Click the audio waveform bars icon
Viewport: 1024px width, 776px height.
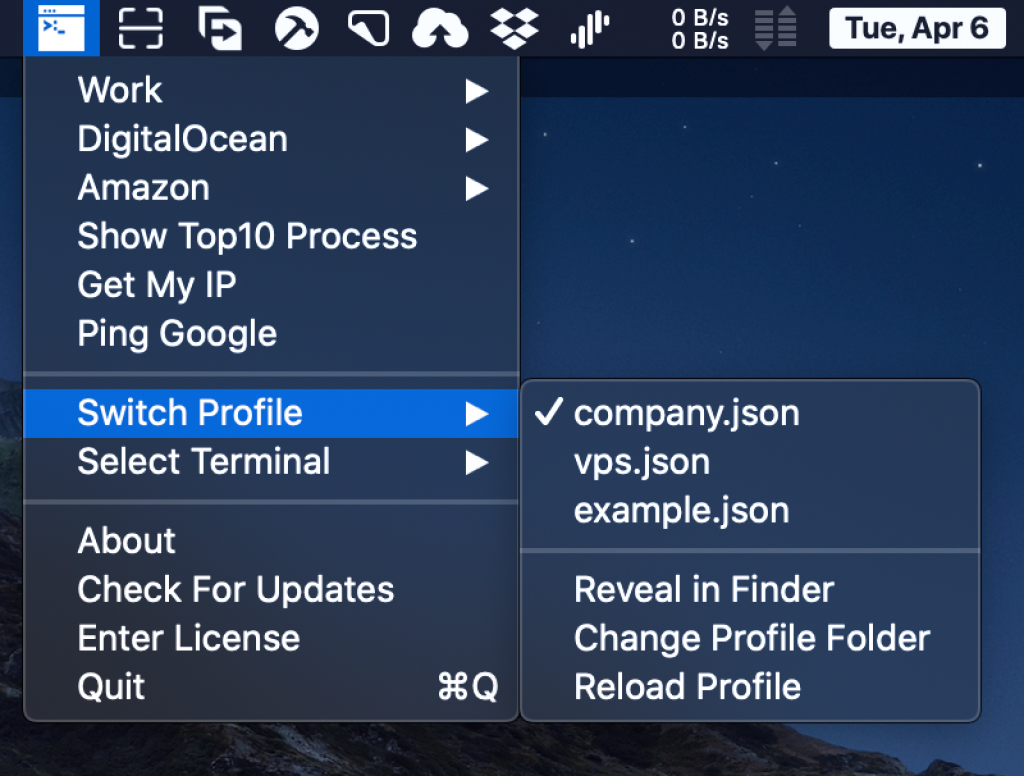(589, 29)
